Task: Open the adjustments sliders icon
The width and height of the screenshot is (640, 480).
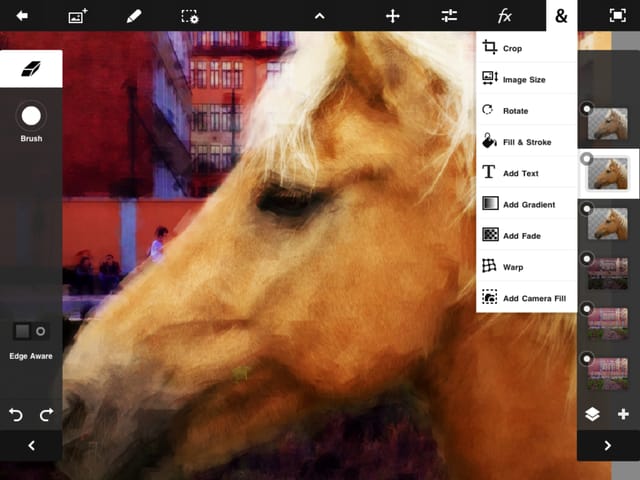Action: [449, 16]
